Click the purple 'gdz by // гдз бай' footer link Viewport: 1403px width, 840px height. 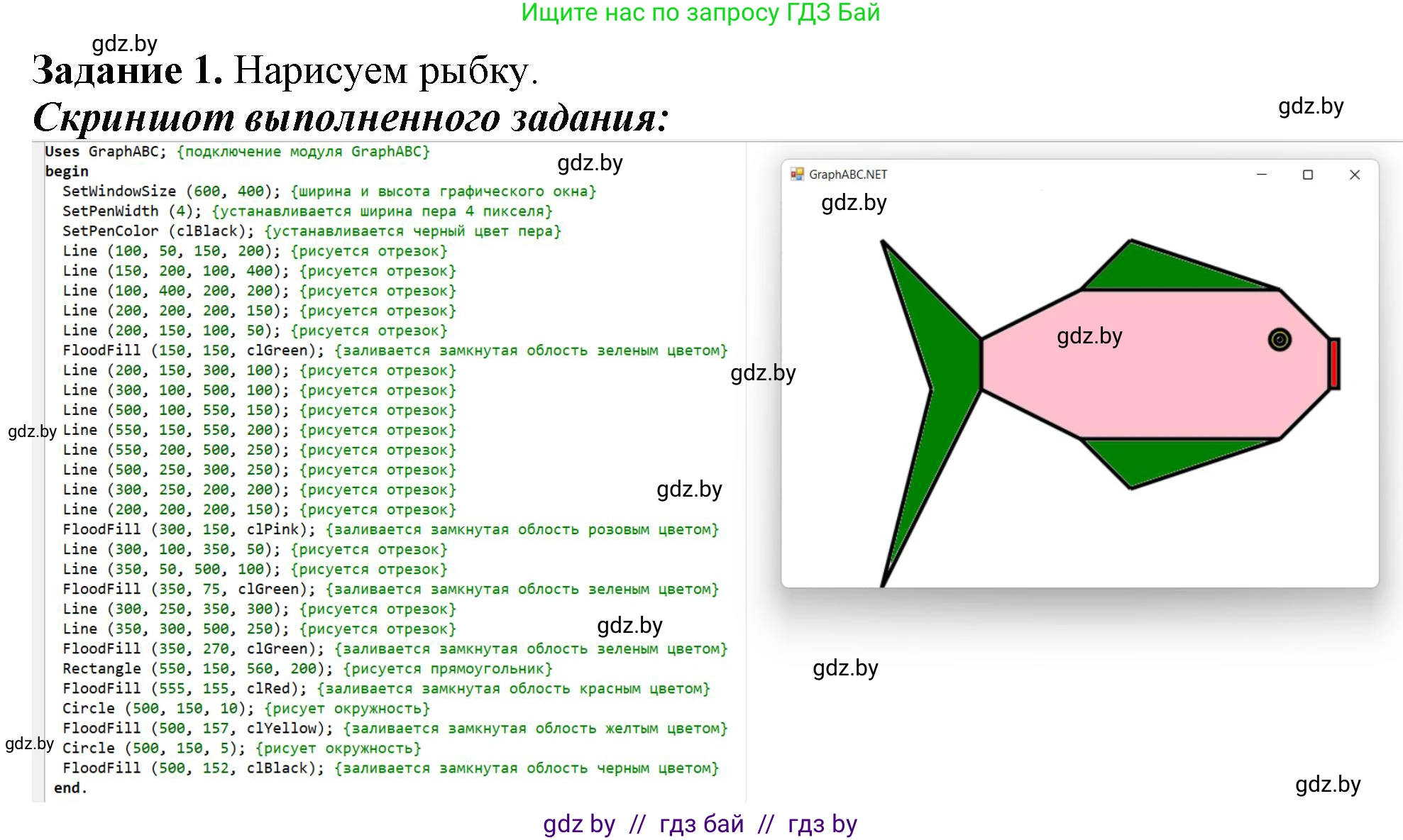700,824
